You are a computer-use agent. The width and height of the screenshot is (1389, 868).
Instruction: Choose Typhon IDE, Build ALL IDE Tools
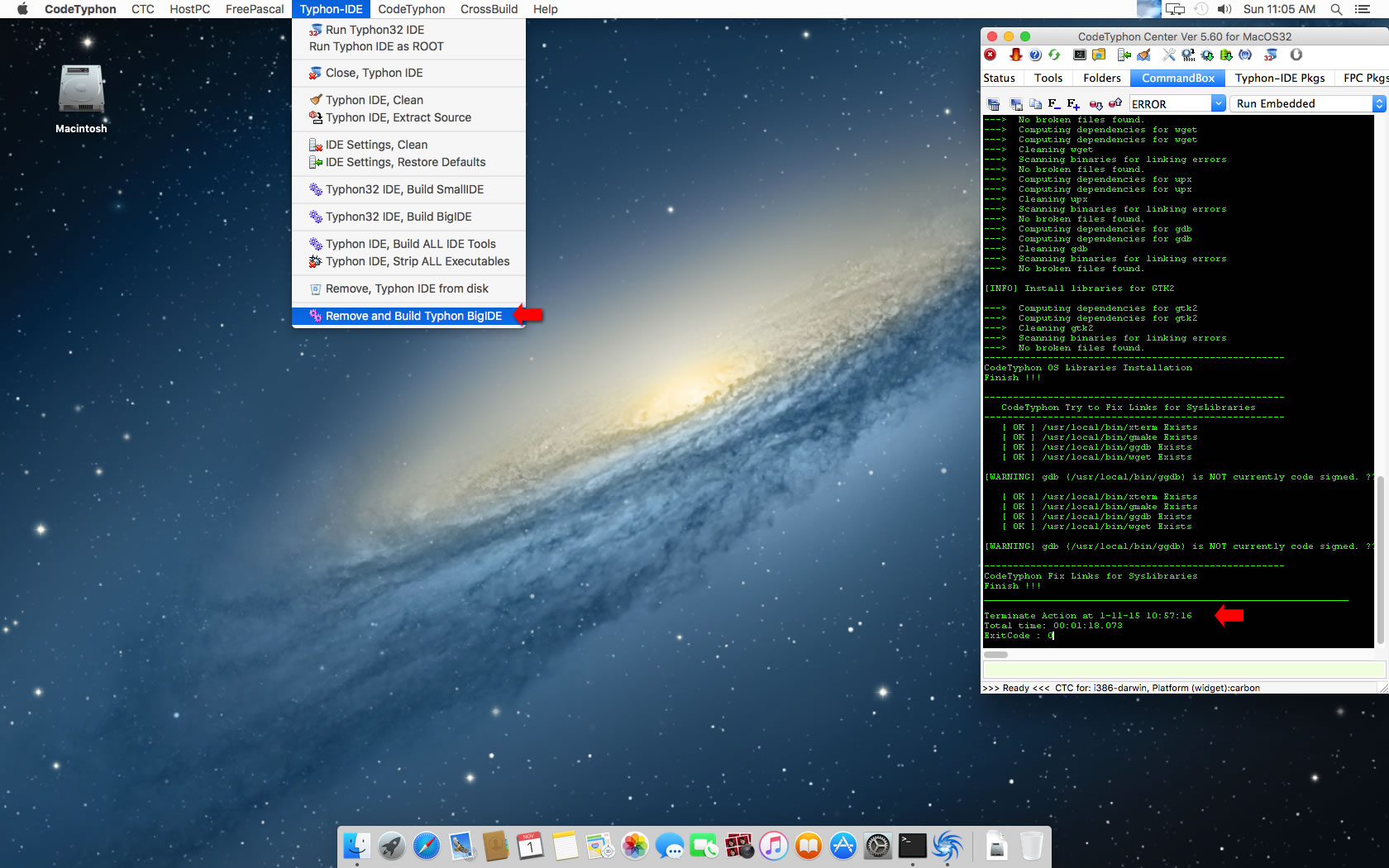coord(408,244)
